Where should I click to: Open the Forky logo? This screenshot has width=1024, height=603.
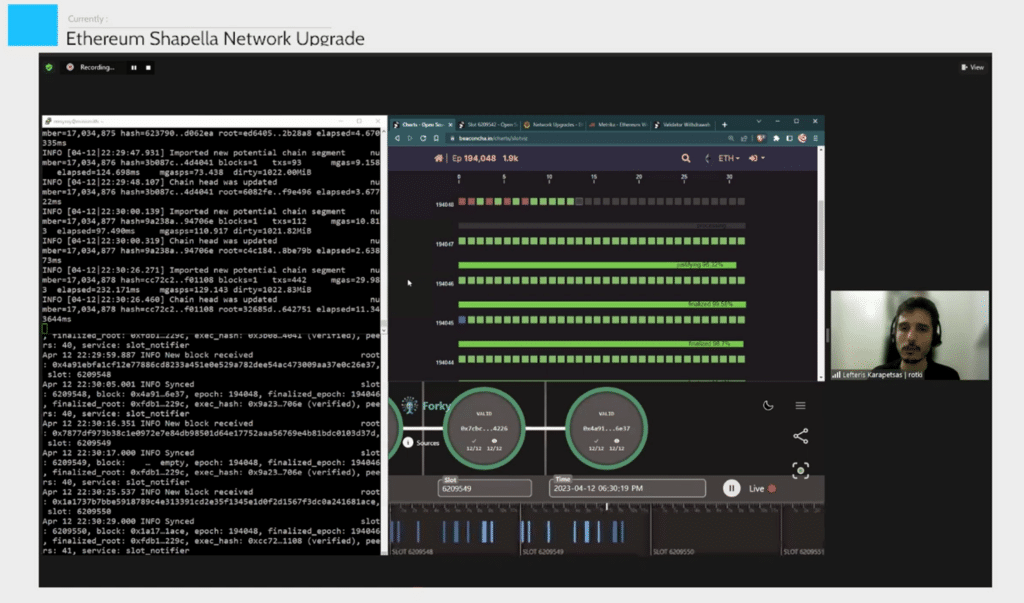click(x=427, y=406)
